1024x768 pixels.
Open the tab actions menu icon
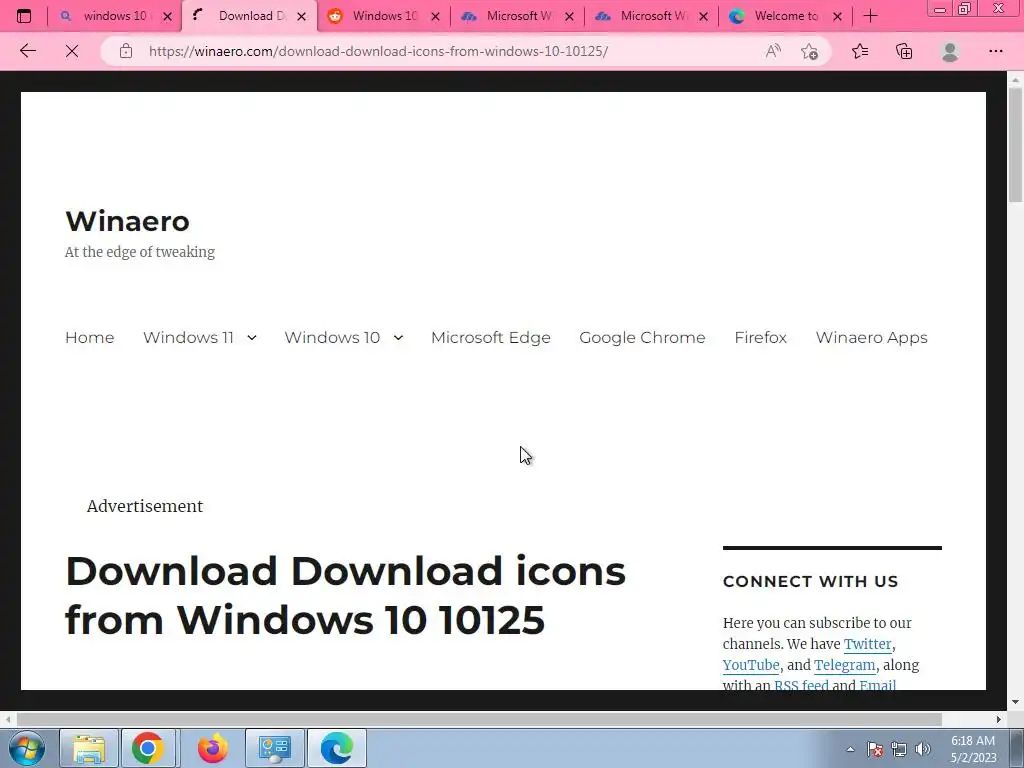(x=24, y=16)
